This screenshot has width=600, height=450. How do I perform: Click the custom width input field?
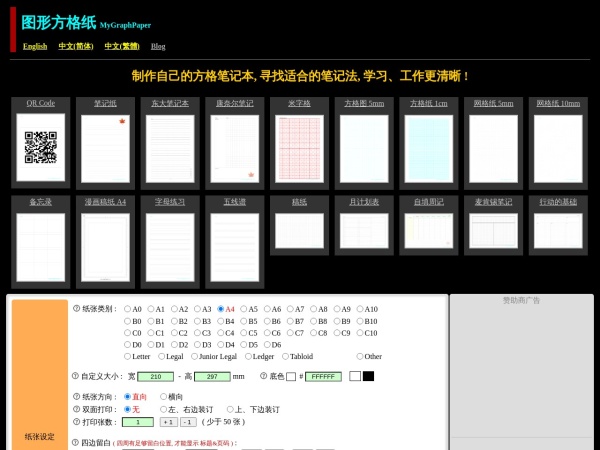[x=154, y=376]
